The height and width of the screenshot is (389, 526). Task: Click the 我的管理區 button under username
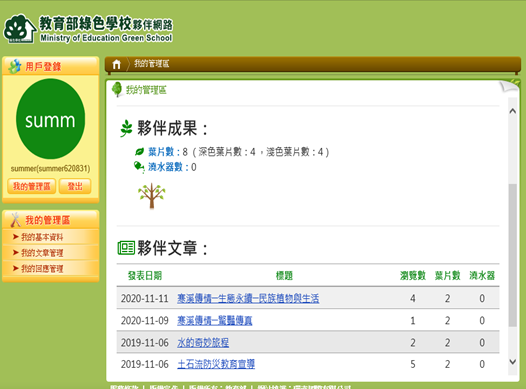(32, 186)
